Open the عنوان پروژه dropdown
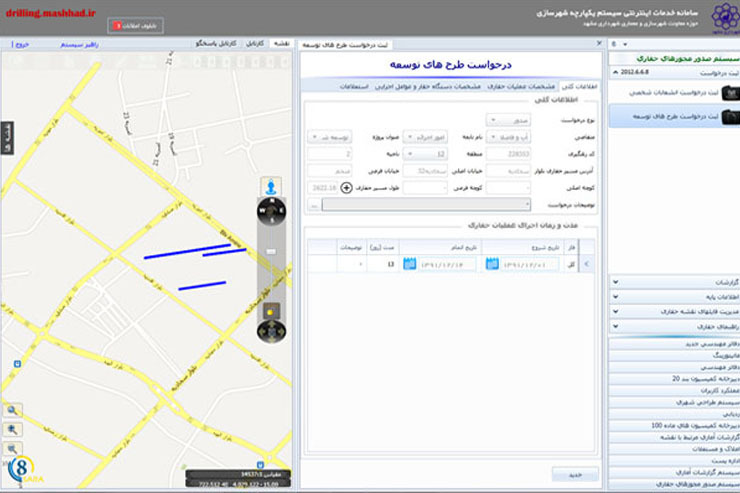The image size is (740, 493). click(x=329, y=137)
